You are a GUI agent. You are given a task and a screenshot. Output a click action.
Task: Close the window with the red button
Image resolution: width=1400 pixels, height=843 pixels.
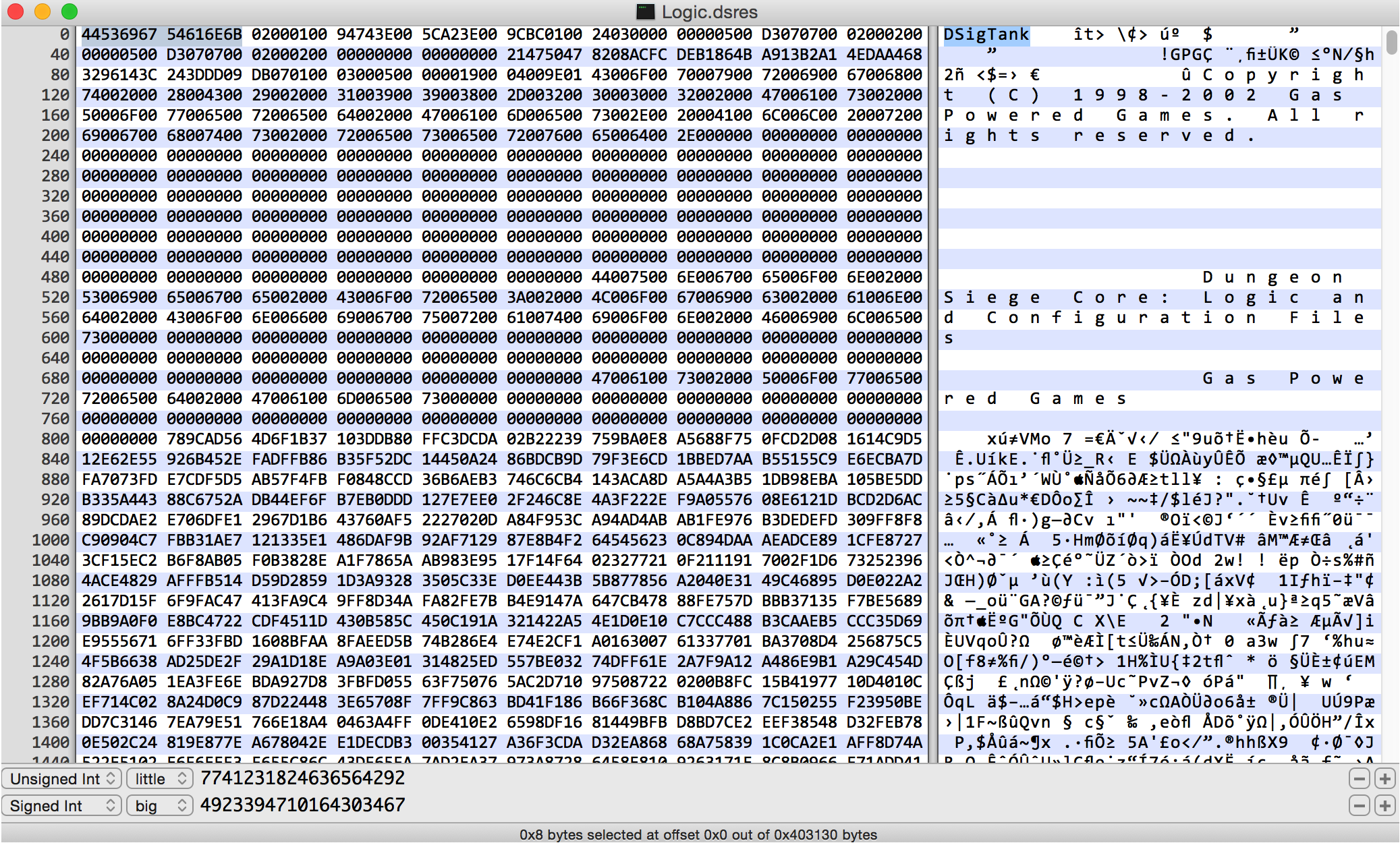tap(16, 11)
